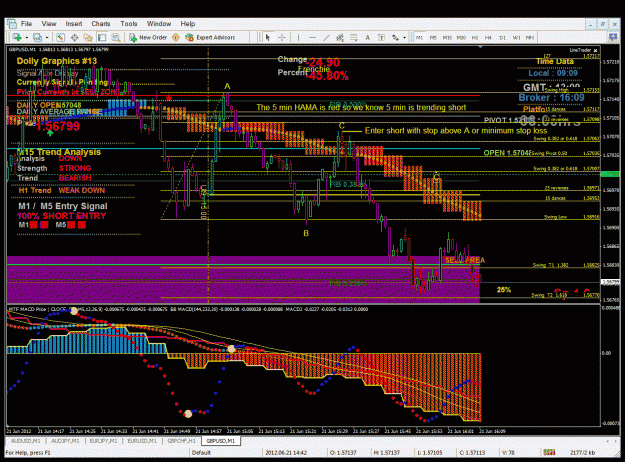Viewport: 625px width, 462px height.
Task: Select the Vertical Line drawing tool
Action: 298,37
